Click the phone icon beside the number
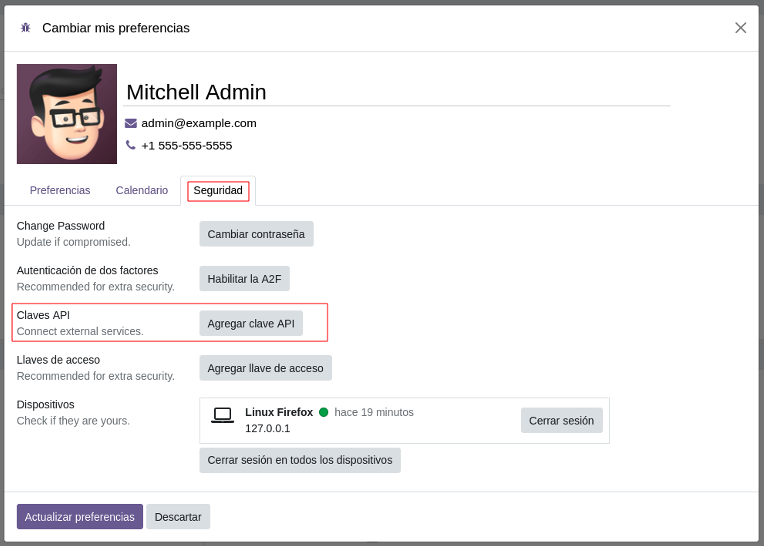Screen dimensions: 764x546 (131, 145)
